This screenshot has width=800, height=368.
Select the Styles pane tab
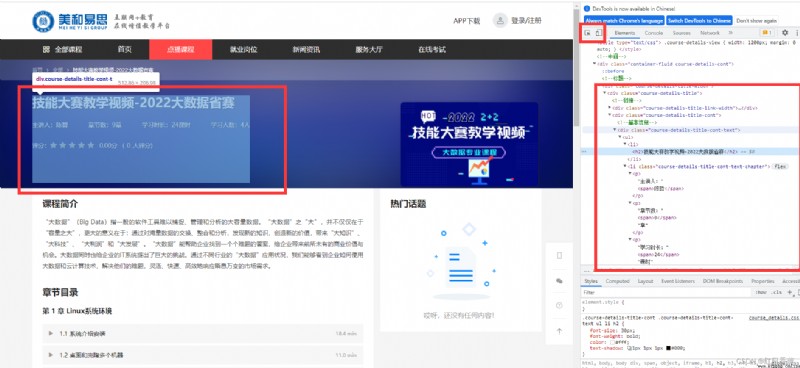(591, 281)
